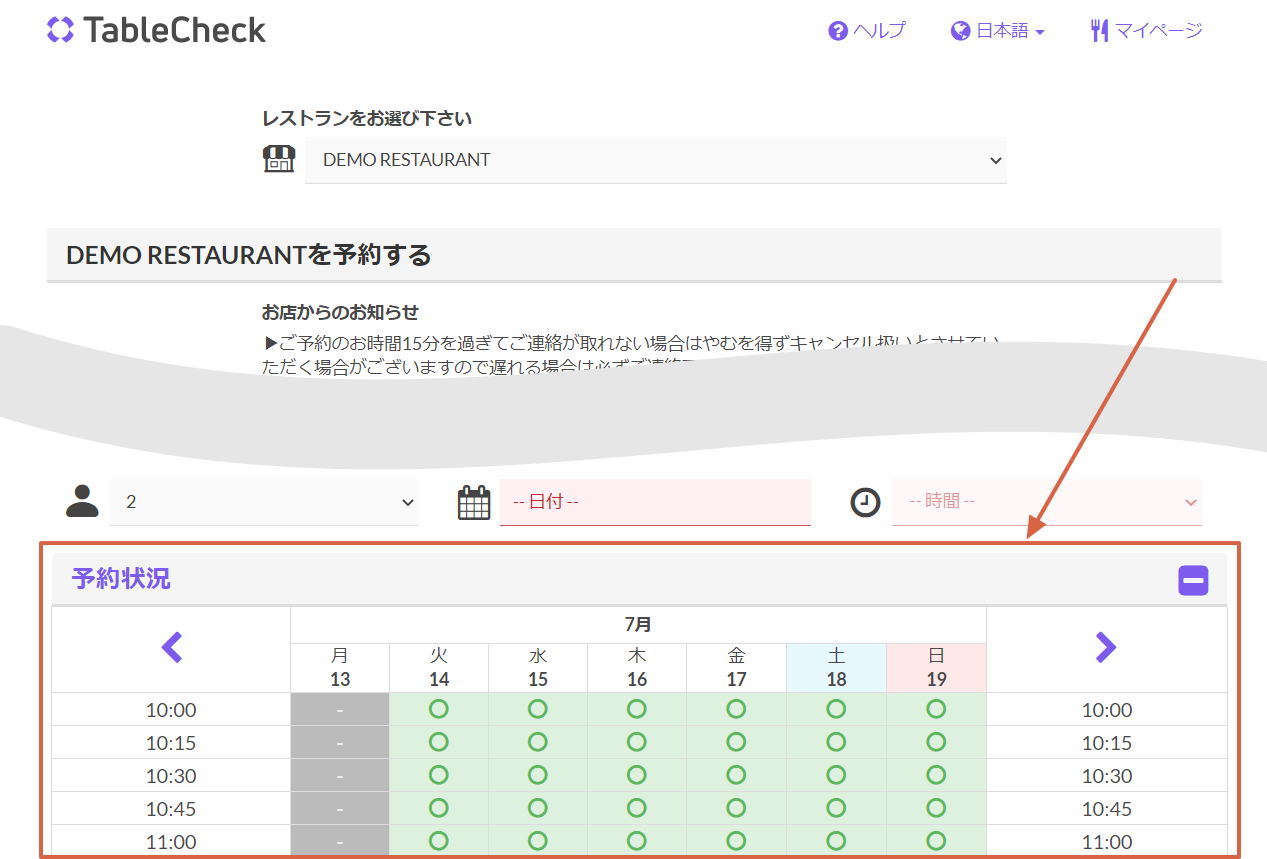Click the unavailable 10:00 cell on Monday 13

point(340,709)
